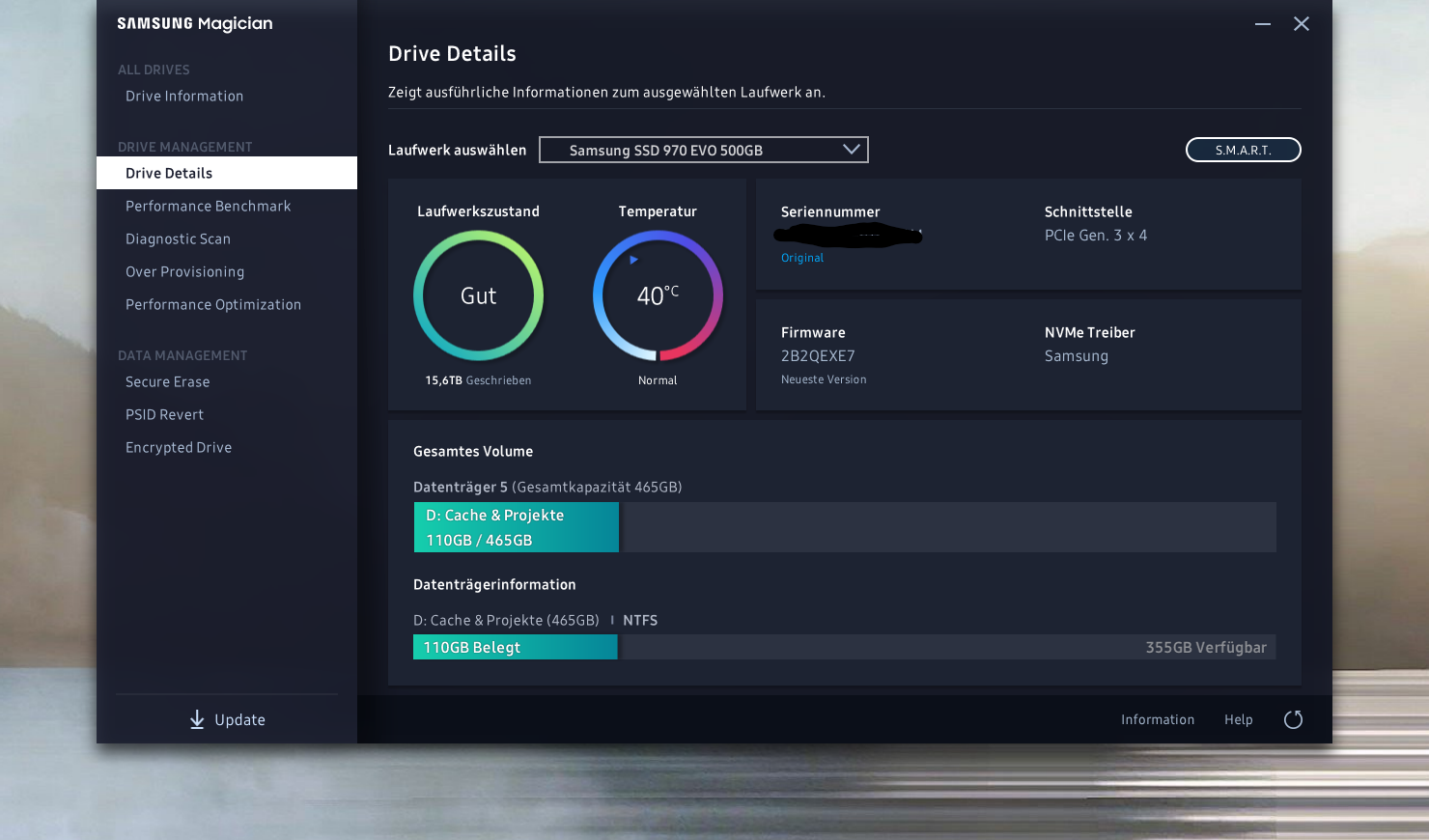
Task: Click the Neueste Version label
Action: 824,380
